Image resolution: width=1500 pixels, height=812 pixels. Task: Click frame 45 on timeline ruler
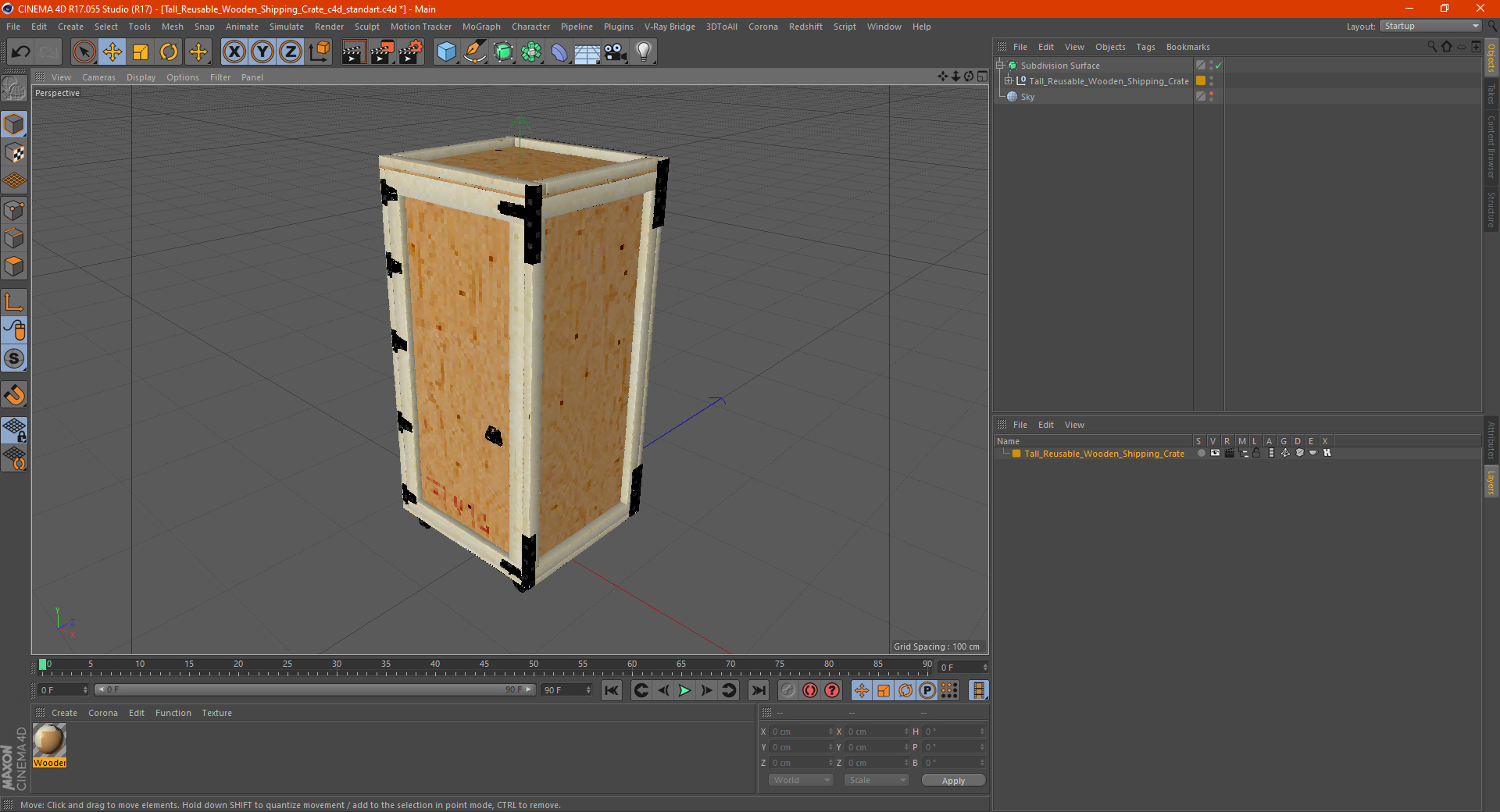tap(484, 664)
